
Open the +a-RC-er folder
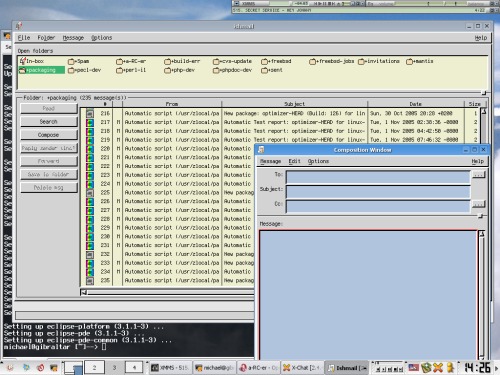tap(131, 61)
